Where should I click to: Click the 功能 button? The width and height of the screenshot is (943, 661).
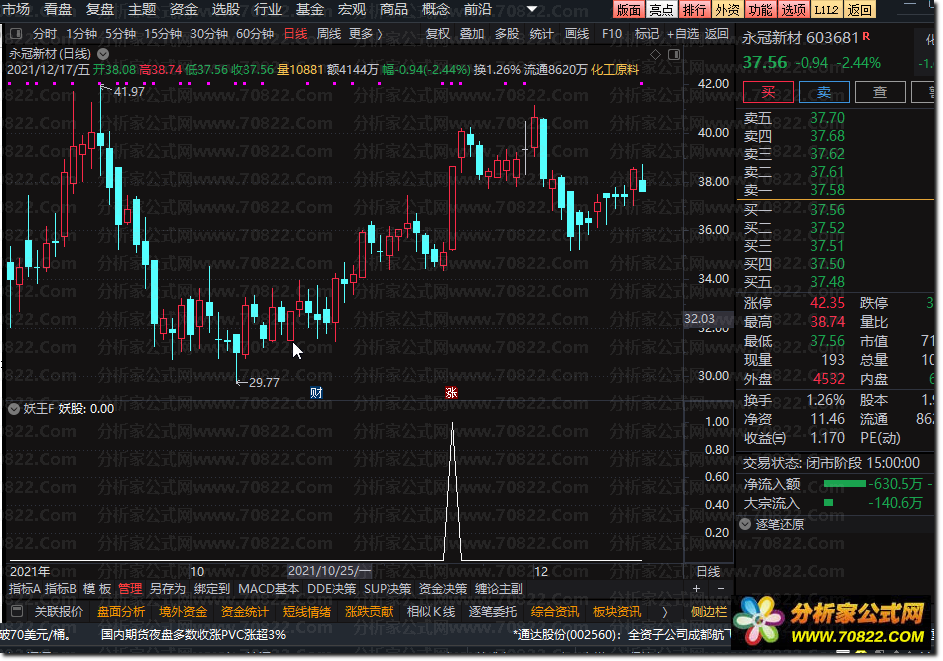point(760,10)
